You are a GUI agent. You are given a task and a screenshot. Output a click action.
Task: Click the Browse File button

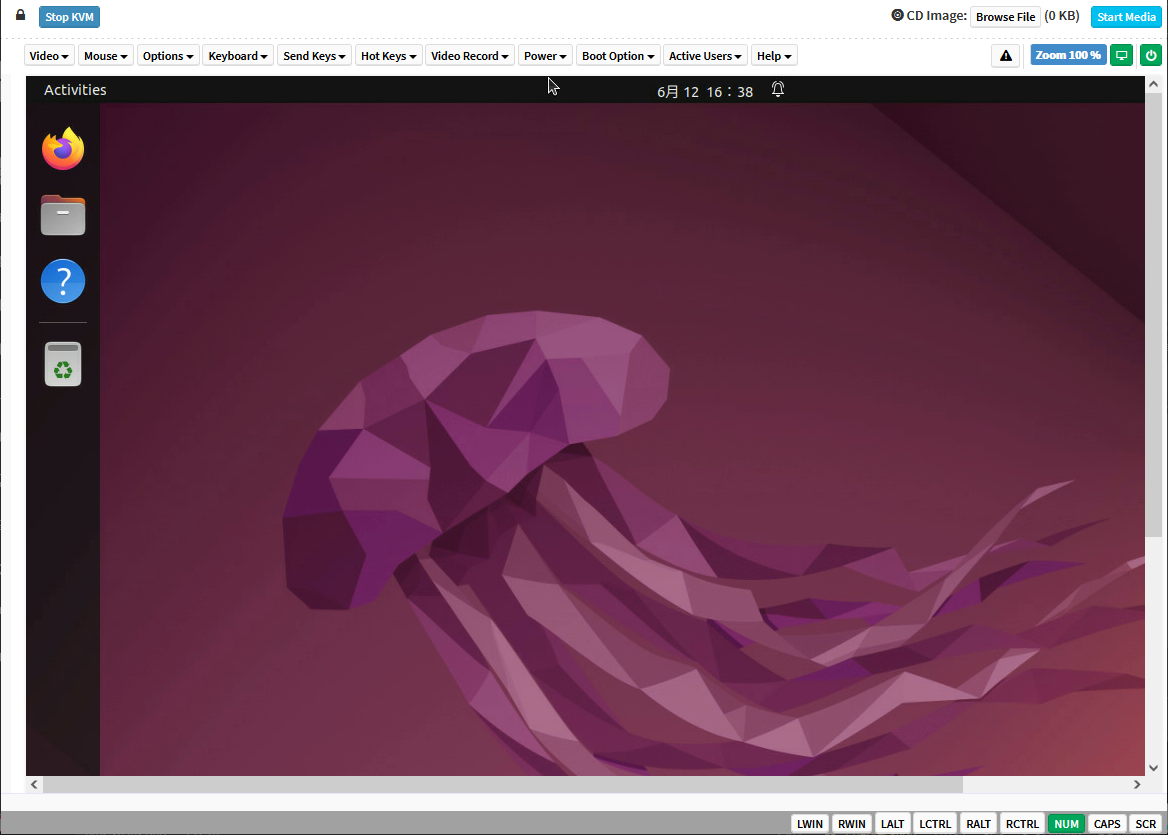(x=1005, y=16)
